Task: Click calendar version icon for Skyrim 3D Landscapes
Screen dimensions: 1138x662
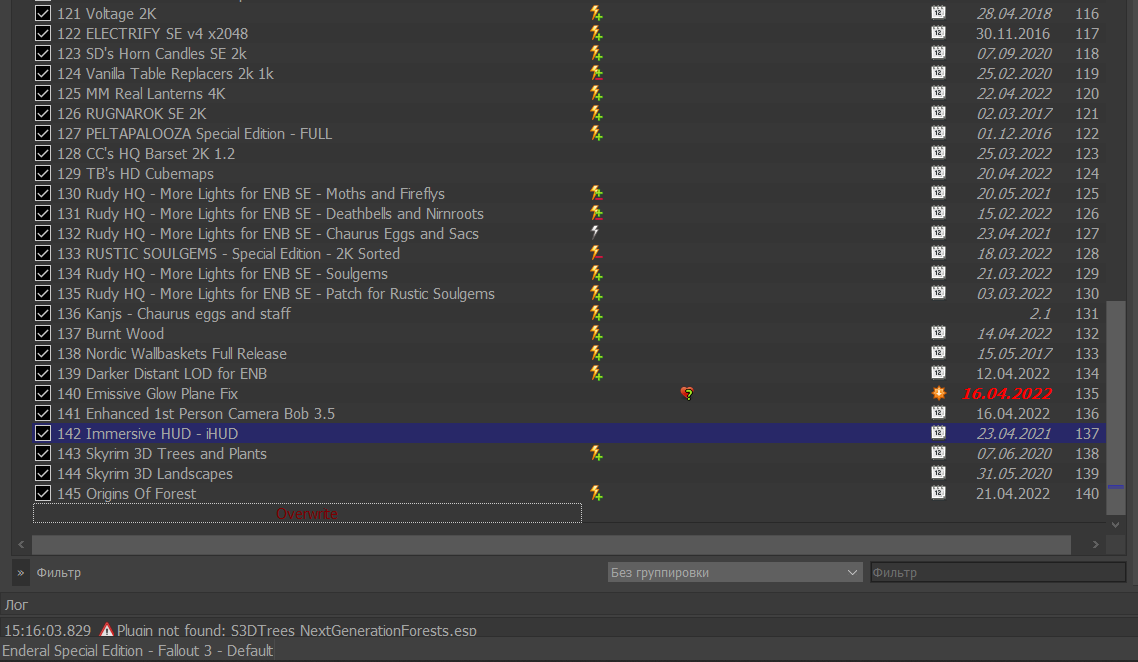Action: point(938,472)
